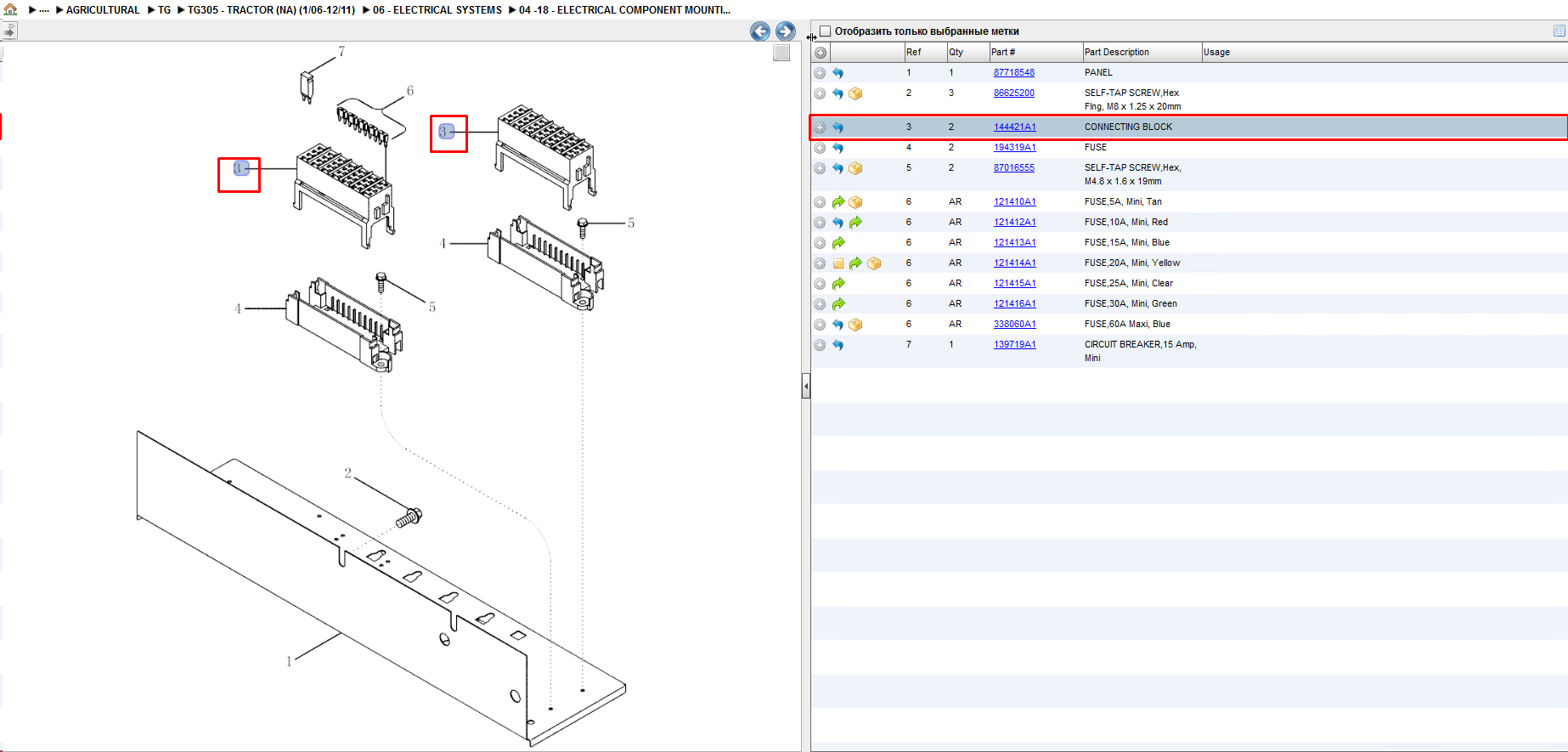The height and width of the screenshot is (752, 1568).
Task: Toggle the round selector for part 86625200
Action: [820, 93]
